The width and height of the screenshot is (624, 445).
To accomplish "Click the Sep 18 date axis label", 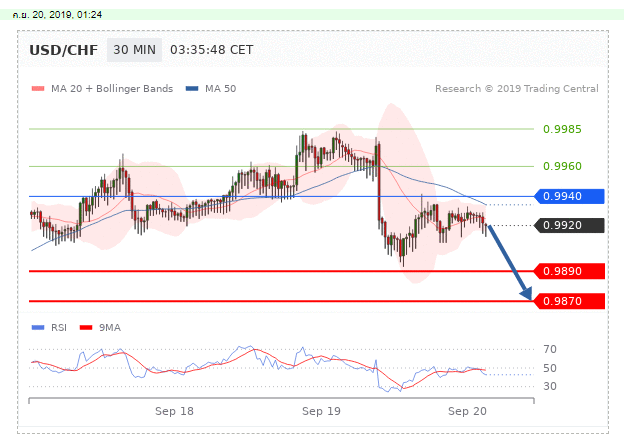I will coord(174,411).
